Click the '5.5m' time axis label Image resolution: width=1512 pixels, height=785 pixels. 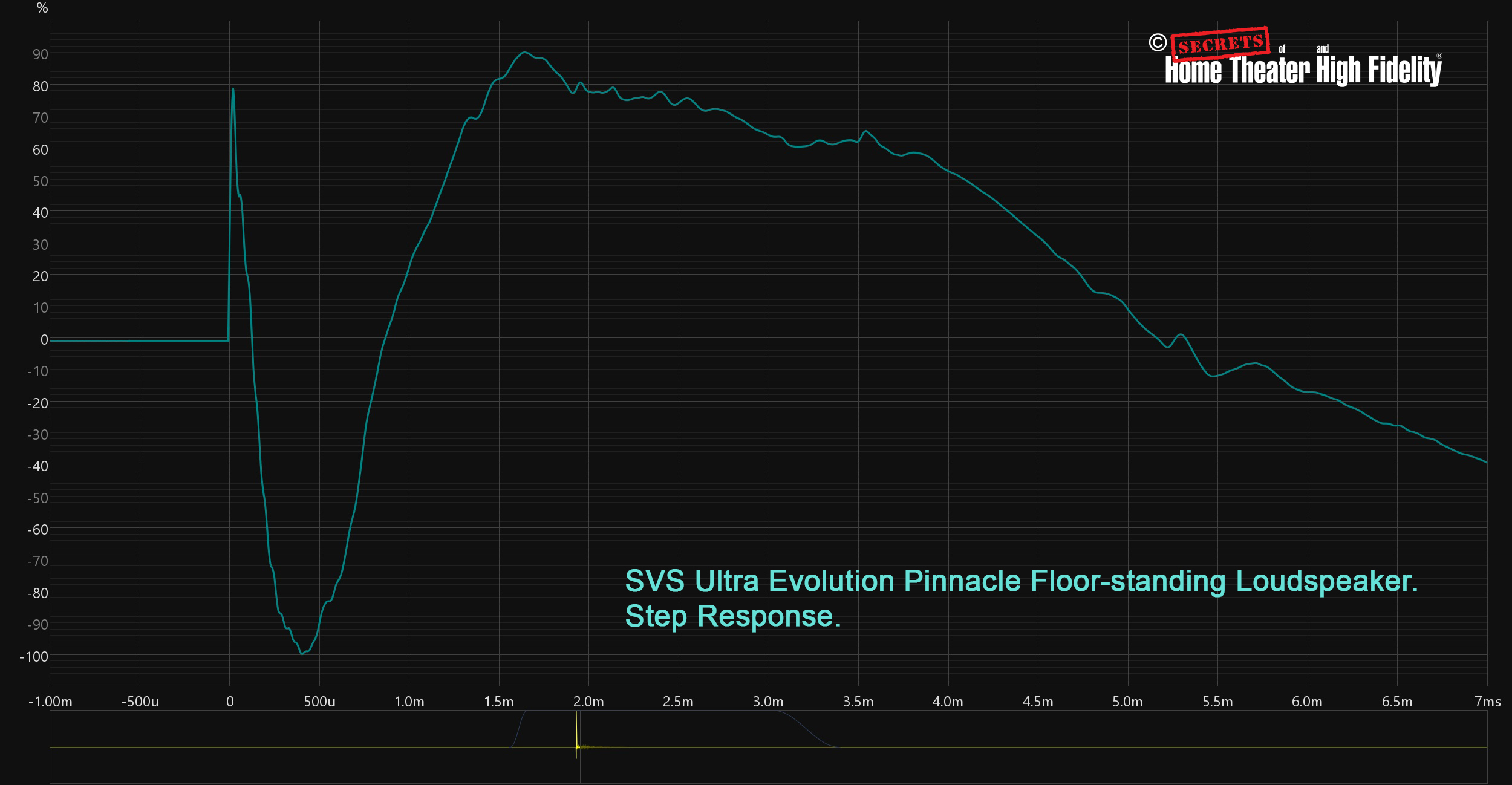[x=1217, y=702]
